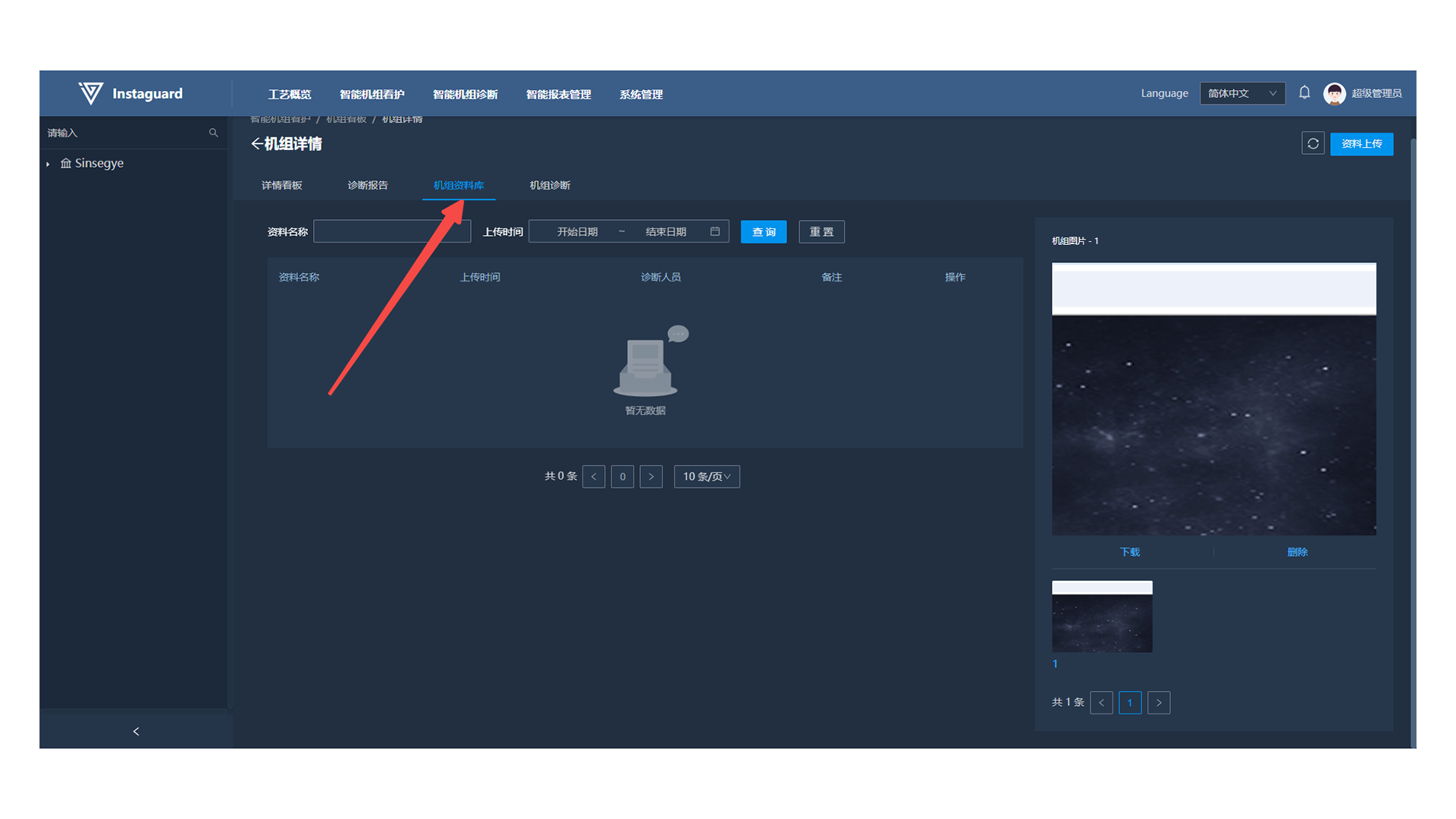Click page number 0 in table pagination

623,476
